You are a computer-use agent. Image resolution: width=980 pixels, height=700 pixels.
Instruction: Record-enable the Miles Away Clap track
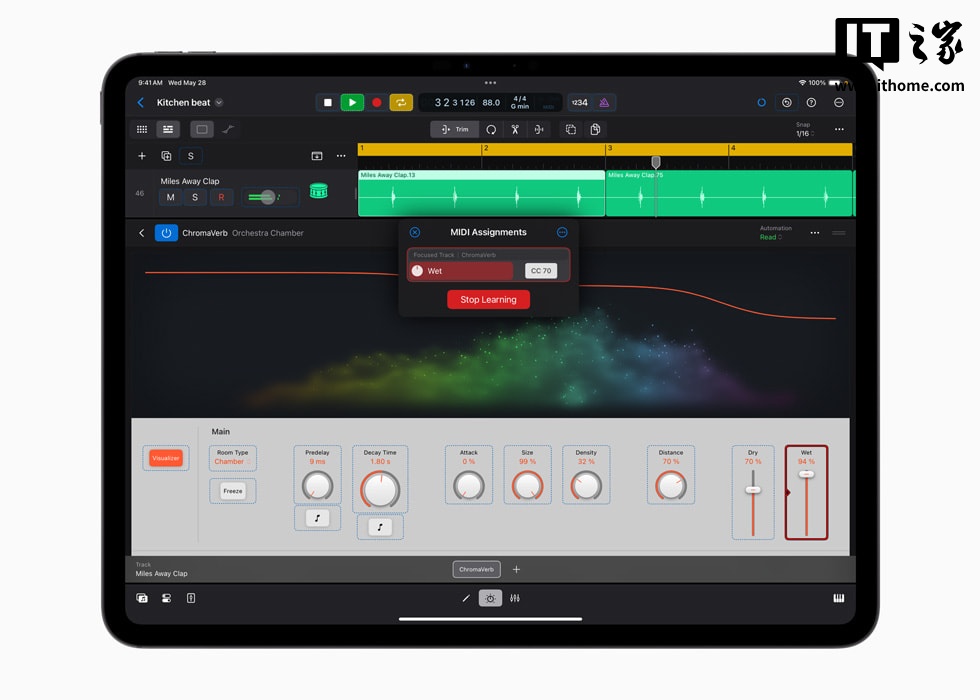[221, 198]
